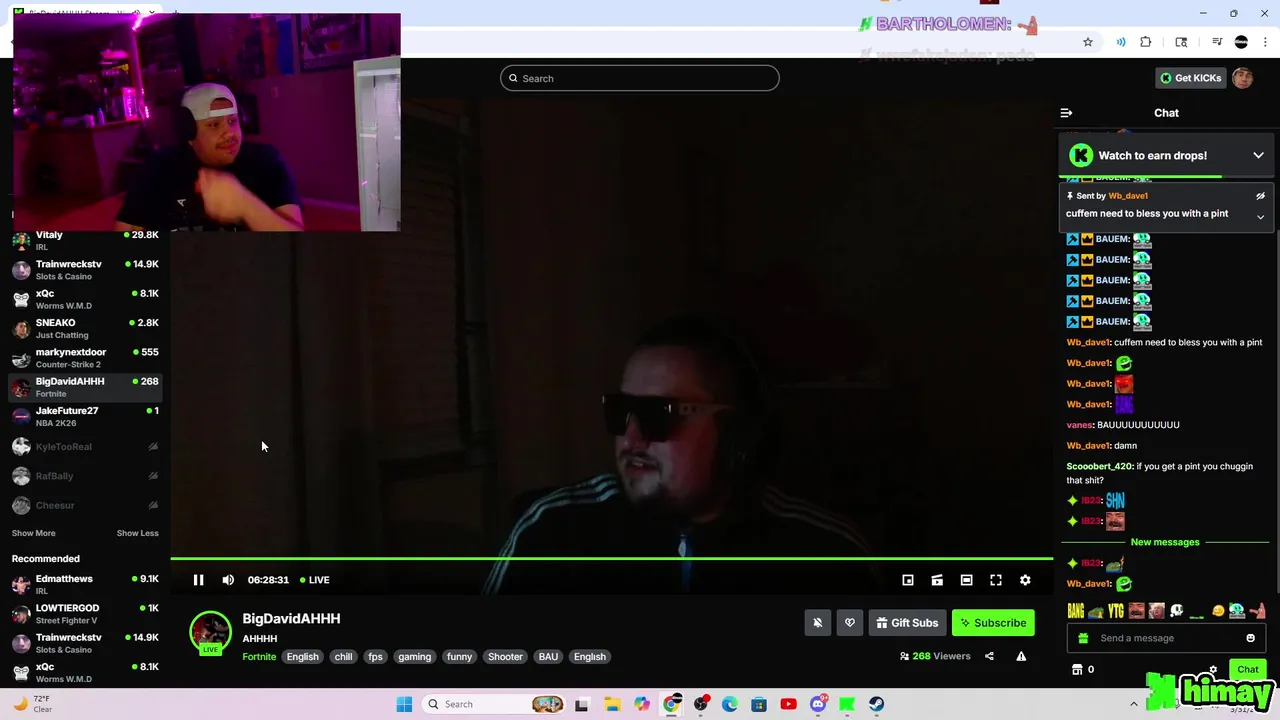Select the funny tag
1280x720 pixels.
click(459, 657)
